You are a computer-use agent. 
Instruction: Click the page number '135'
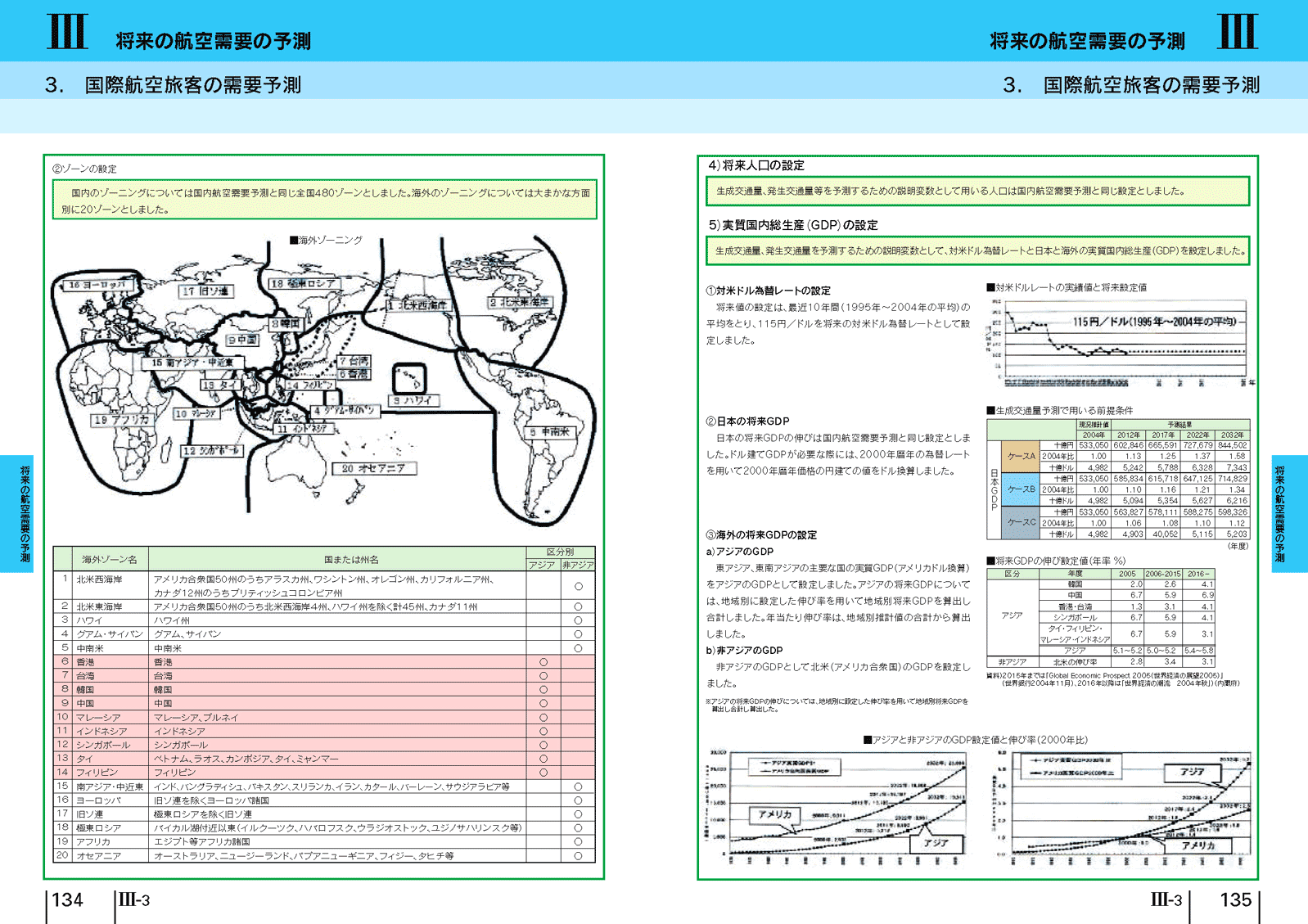click(1235, 900)
